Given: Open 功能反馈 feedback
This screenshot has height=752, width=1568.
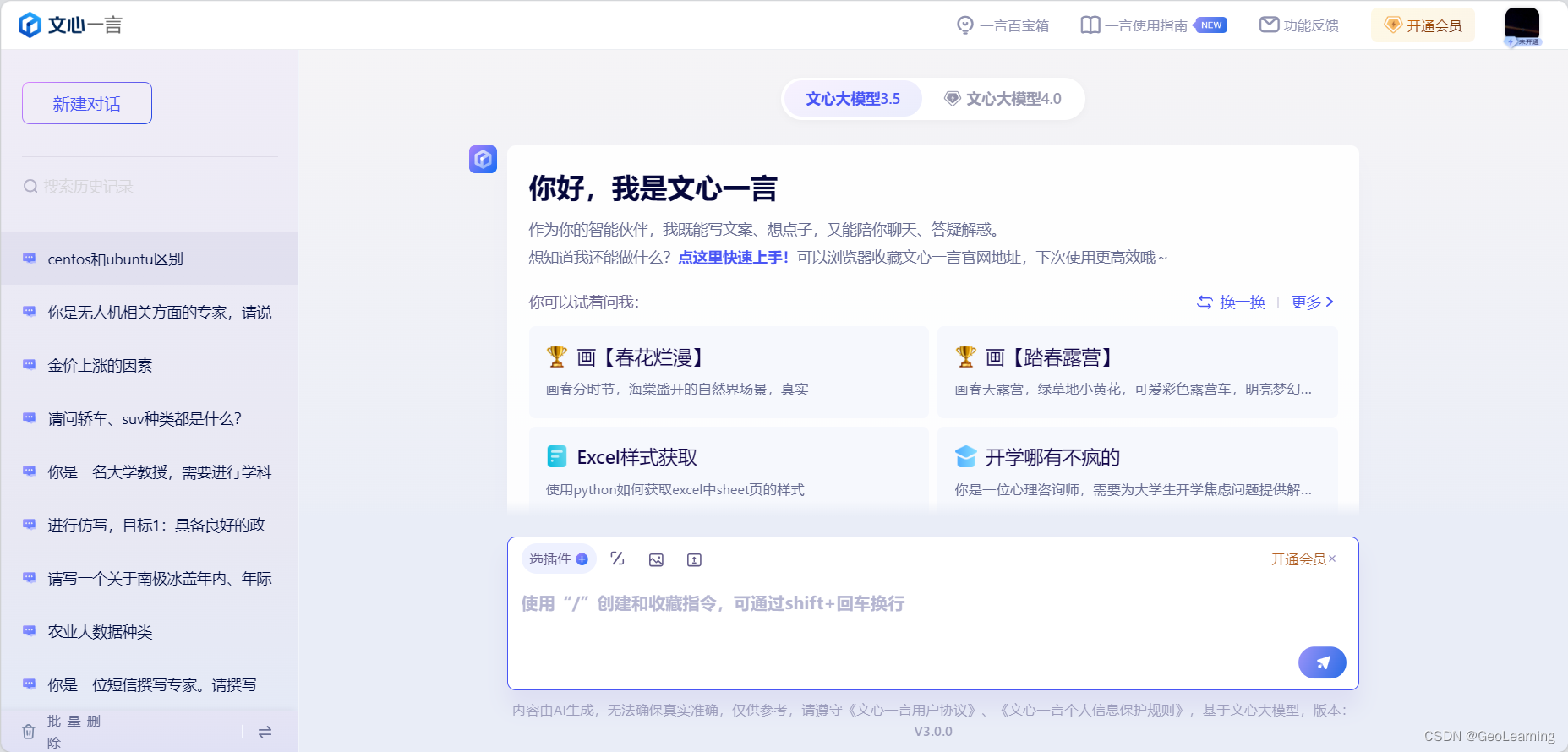Looking at the screenshot, I should (1299, 25).
